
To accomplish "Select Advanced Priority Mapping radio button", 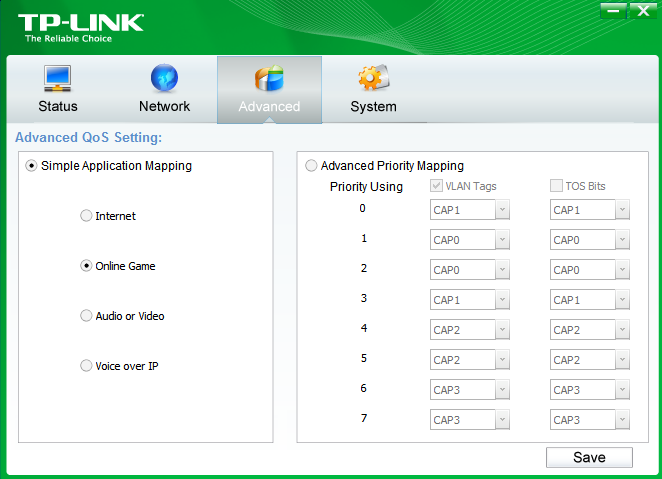I will [311, 165].
